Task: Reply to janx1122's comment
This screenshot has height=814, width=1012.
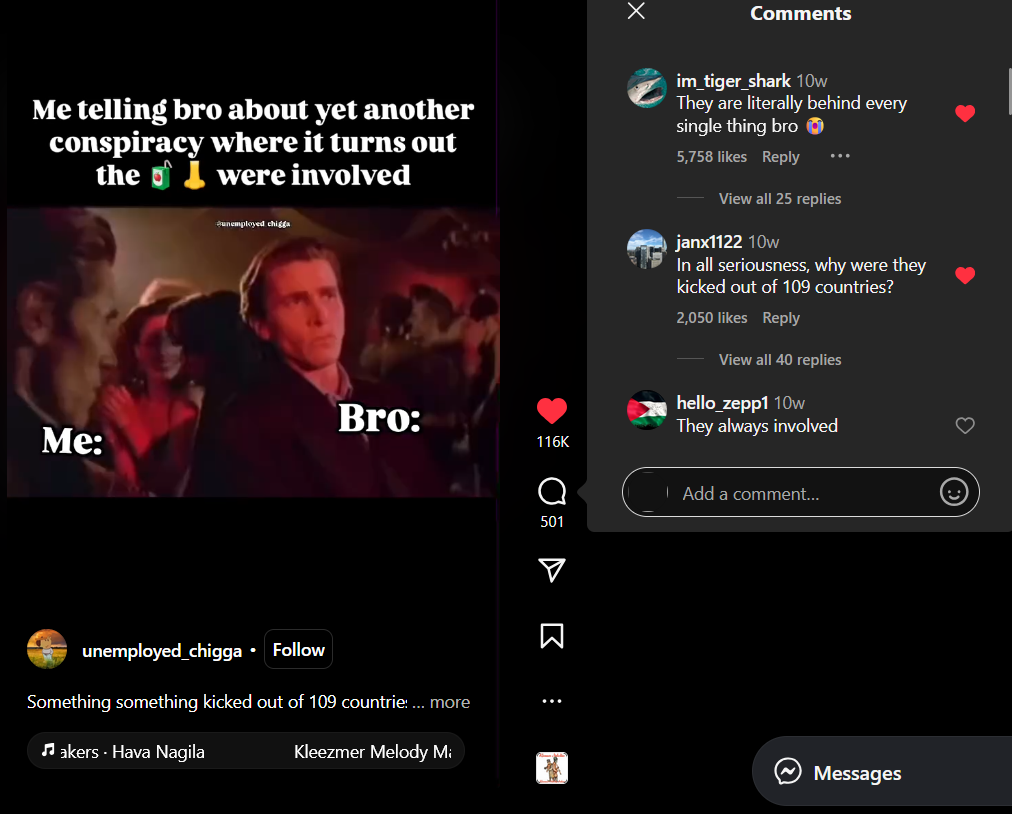Action: coord(781,318)
